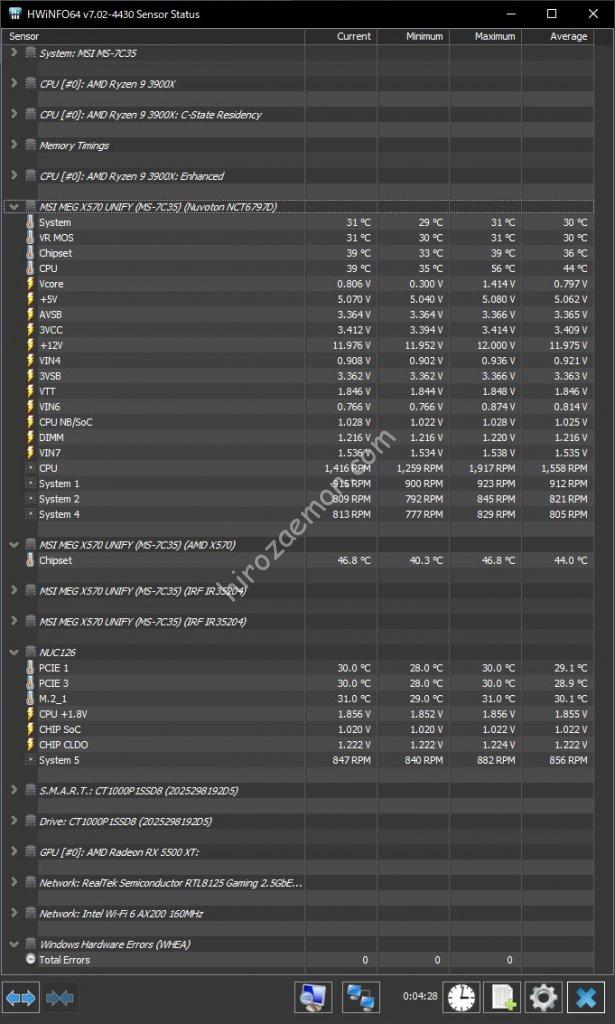This screenshot has width=615, height=1024.
Task: Select the 3VSB voltage row label
Action: (50, 376)
